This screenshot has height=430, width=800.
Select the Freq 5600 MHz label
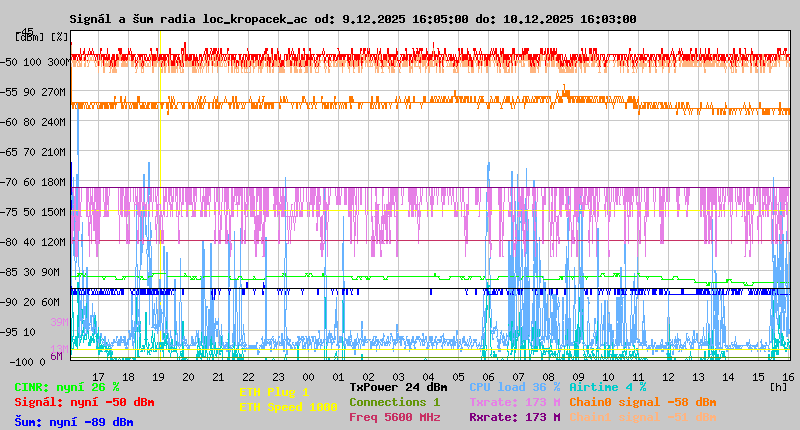[394, 418]
